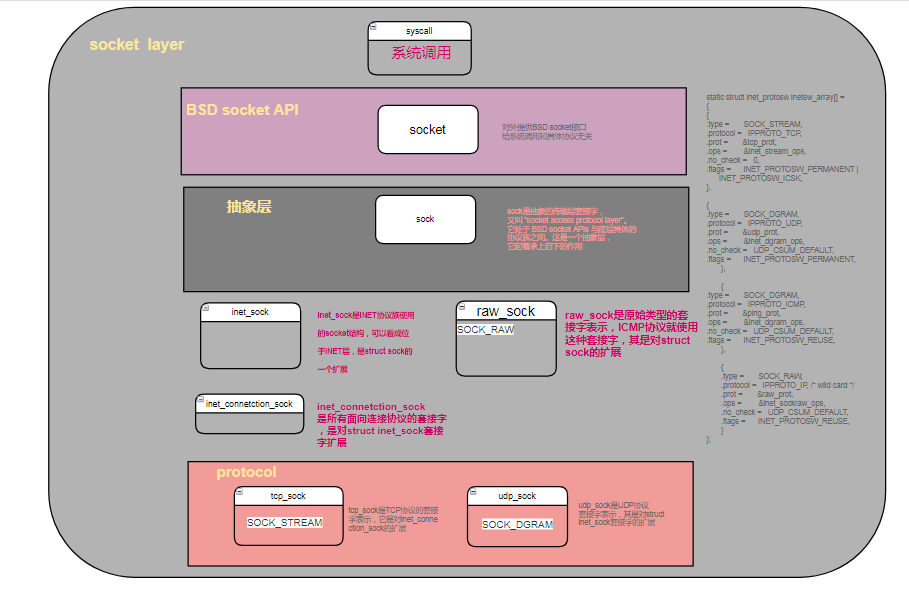Click the '.ops = &inet_sockraw_ops,' code line
Image resolution: width=909 pixels, height=594 pixels.
tap(773, 403)
